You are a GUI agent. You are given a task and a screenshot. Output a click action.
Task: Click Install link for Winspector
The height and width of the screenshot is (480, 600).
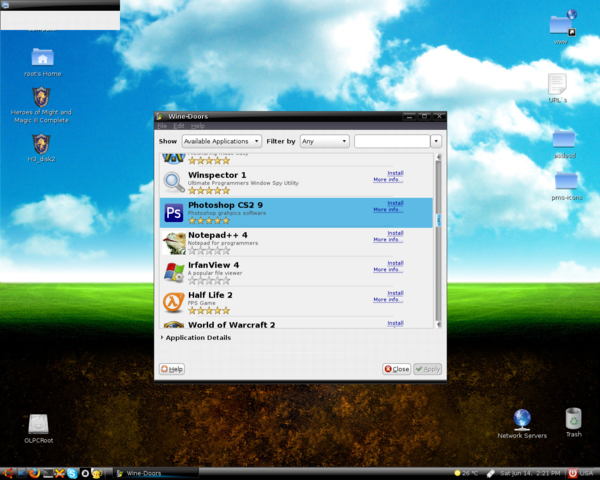[x=395, y=173]
